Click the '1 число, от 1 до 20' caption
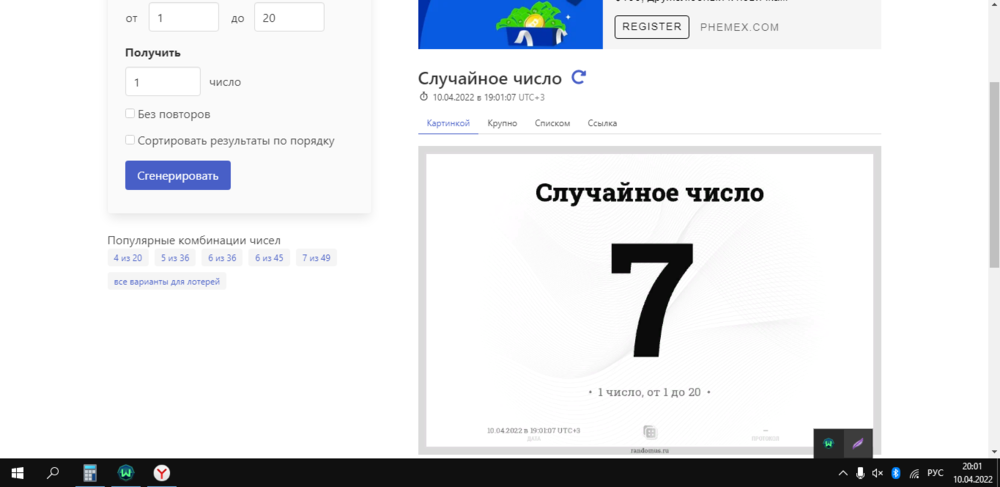 tap(649, 392)
